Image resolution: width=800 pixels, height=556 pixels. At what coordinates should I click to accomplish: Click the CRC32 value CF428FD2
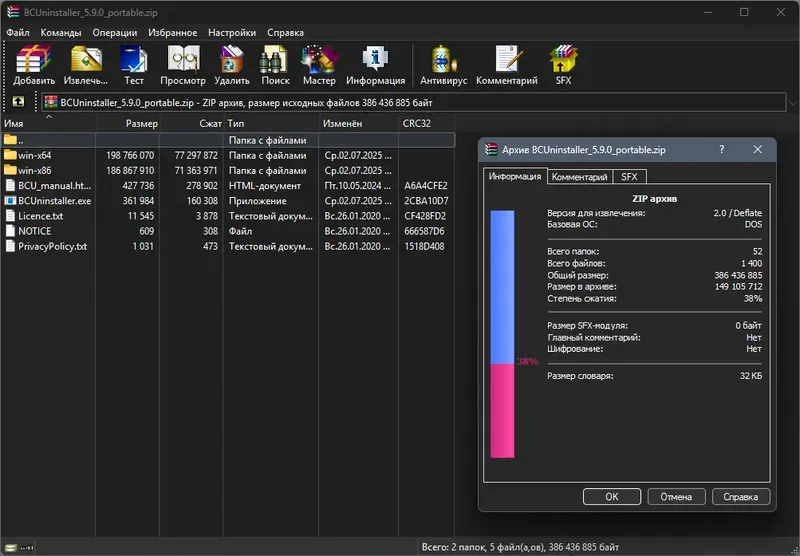point(425,216)
